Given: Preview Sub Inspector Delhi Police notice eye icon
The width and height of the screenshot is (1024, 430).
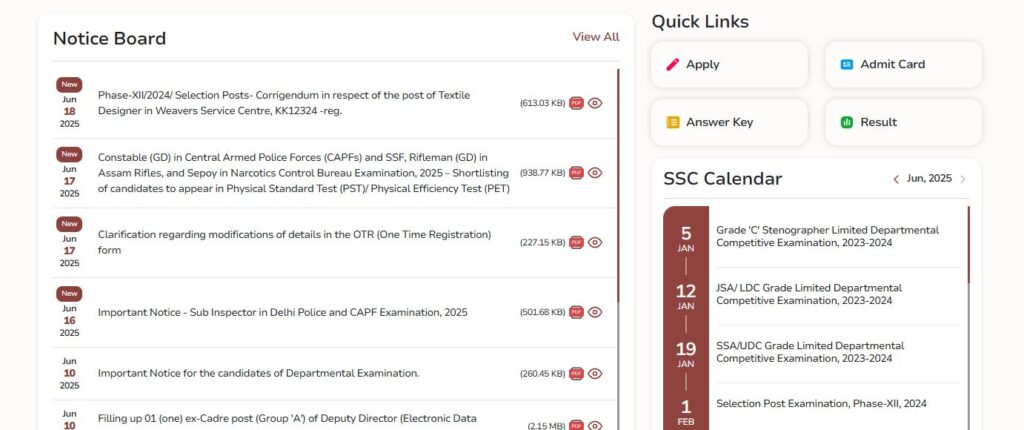Looking at the screenshot, I should (595, 312).
